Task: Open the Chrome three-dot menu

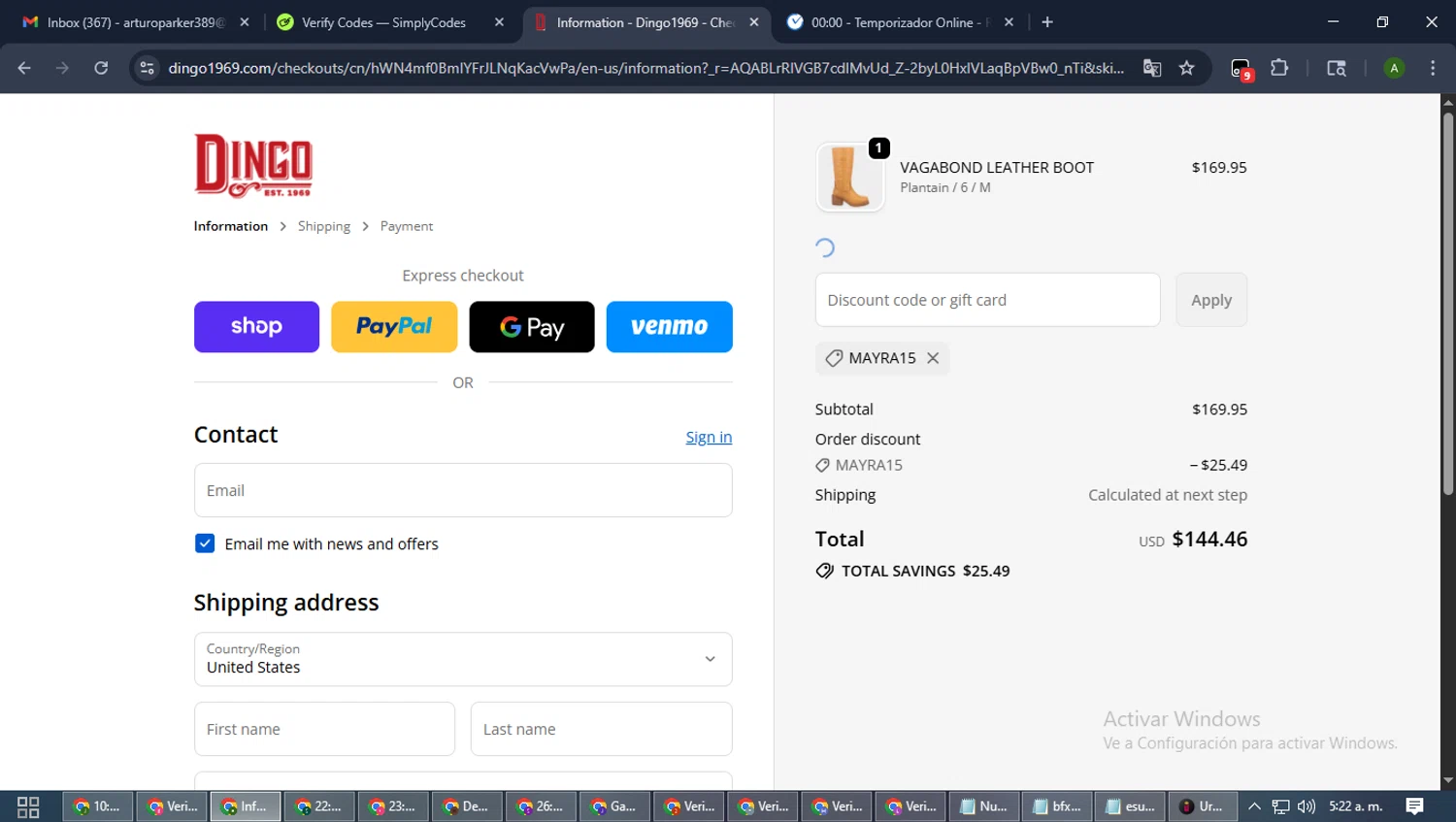Action: 1433,68
